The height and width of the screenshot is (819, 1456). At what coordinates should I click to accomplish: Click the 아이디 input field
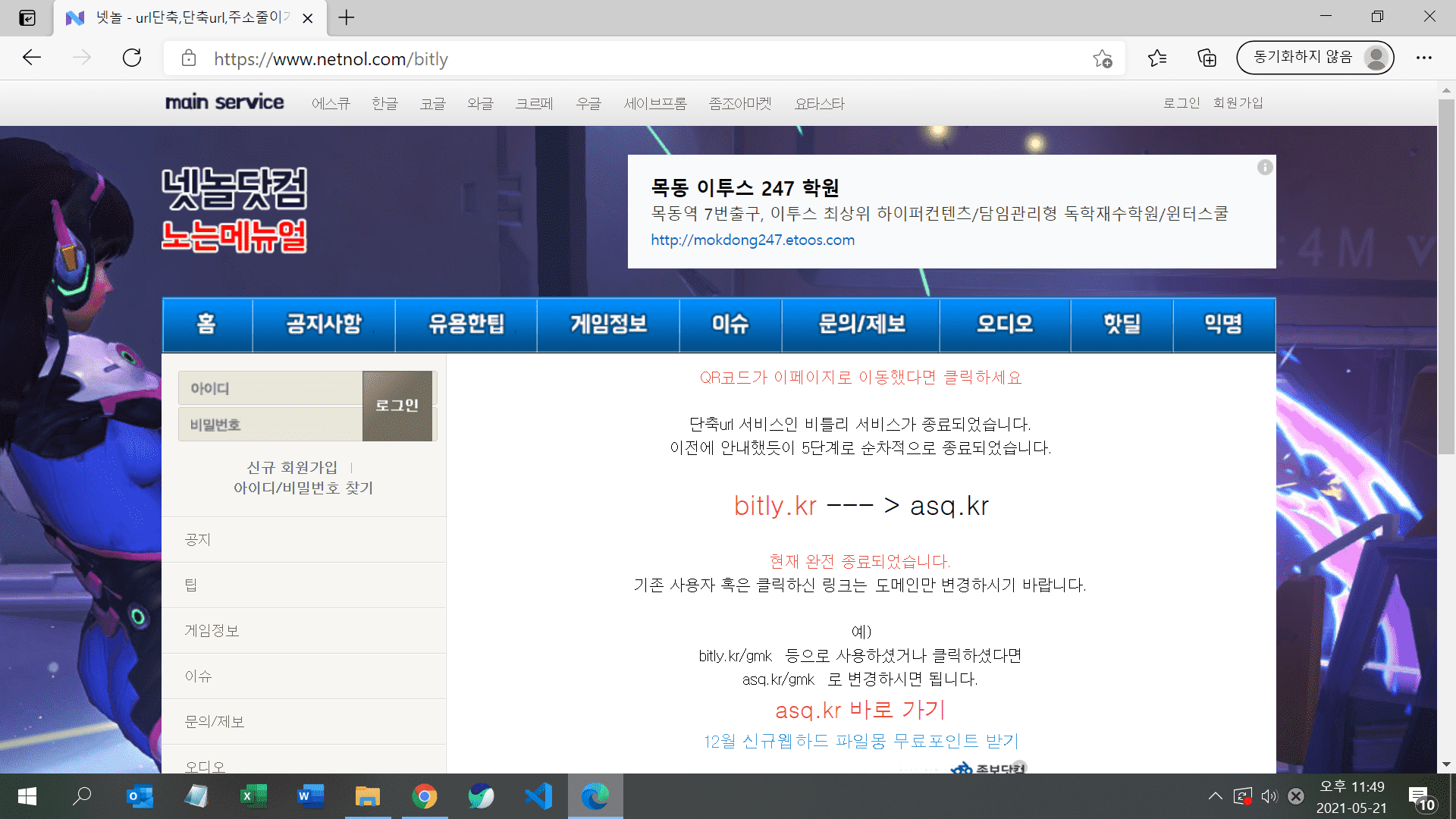click(x=270, y=388)
